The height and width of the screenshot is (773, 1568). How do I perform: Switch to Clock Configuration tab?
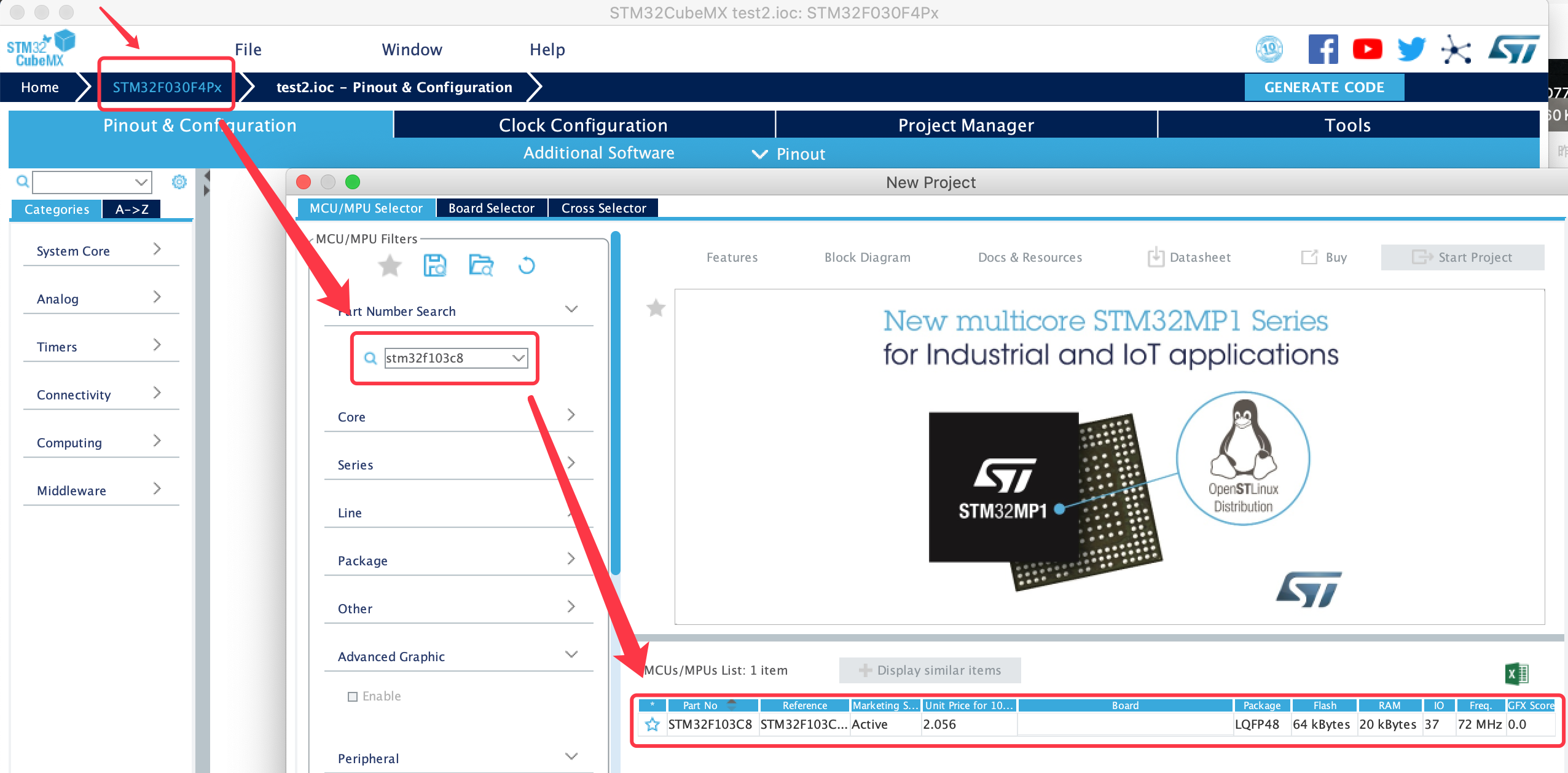point(584,125)
